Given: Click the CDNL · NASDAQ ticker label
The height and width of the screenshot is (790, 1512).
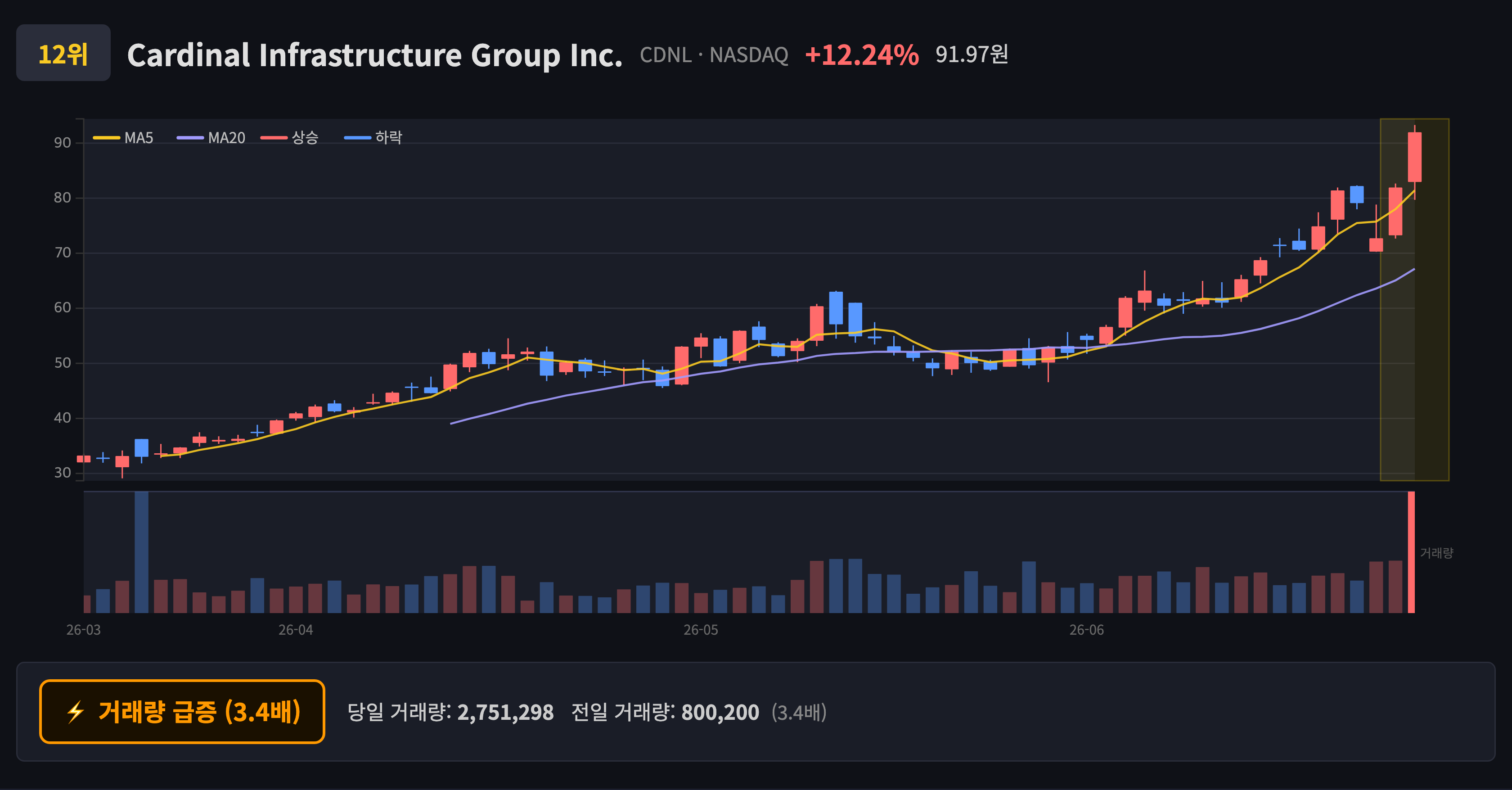Looking at the screenshot, I should click(714, 55).
